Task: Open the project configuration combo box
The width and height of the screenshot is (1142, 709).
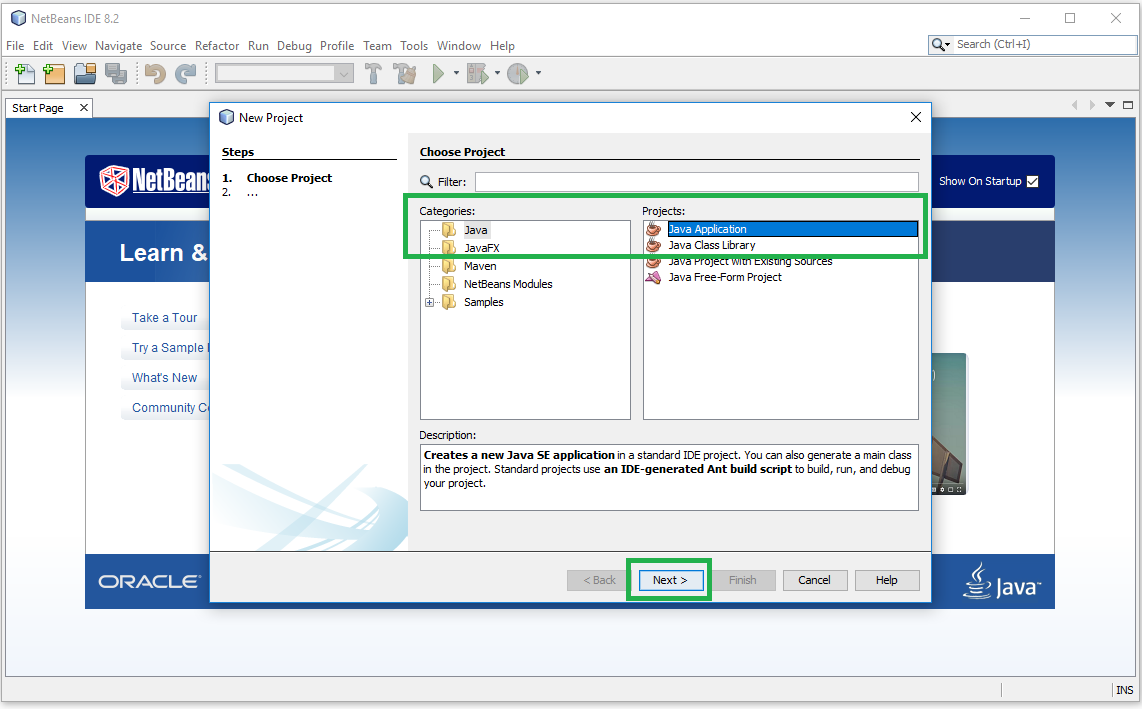Action: coord(285,73)
